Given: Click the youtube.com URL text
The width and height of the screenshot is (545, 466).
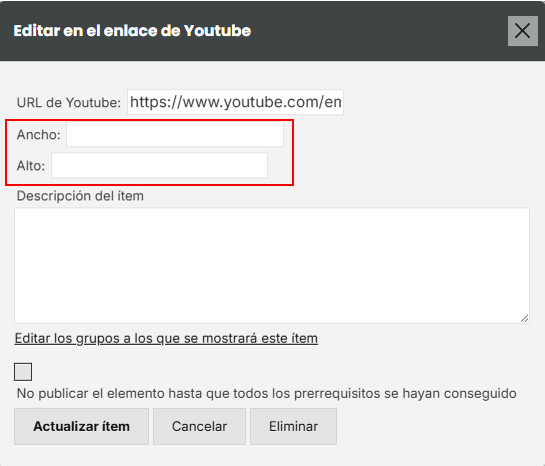Looking at the screenshot, I should point(235,102).
